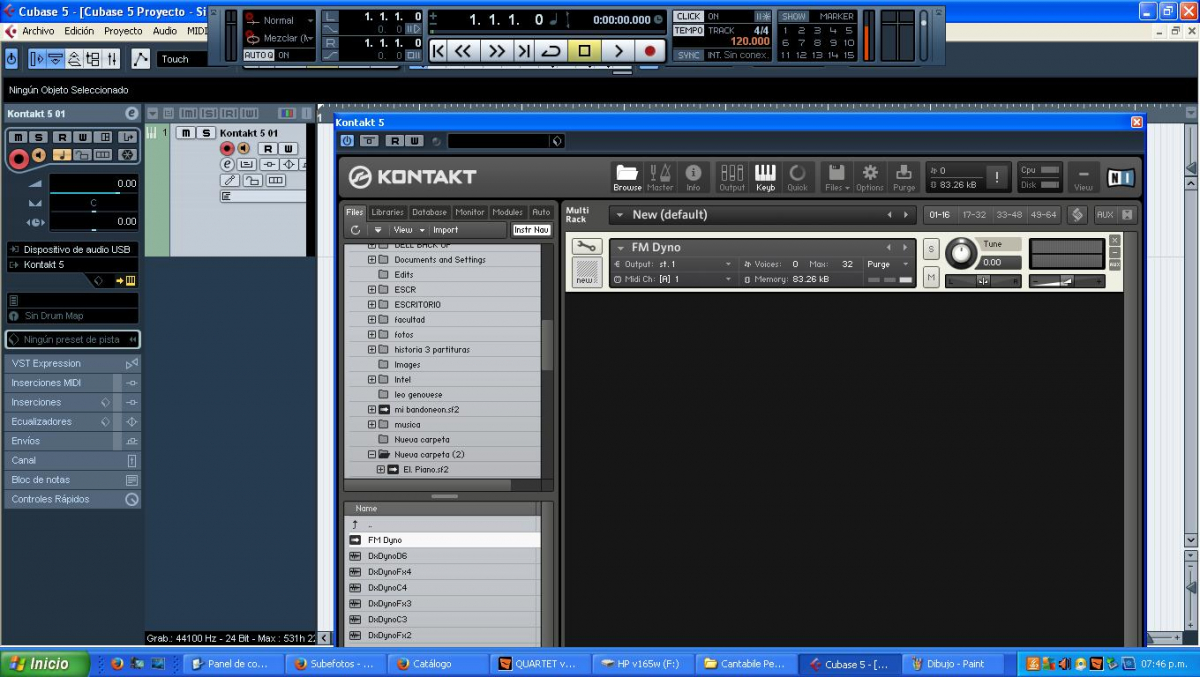1200x677 pixels.
Task: Open Firefox icon in quick launch
Action: tap(117, 663)
